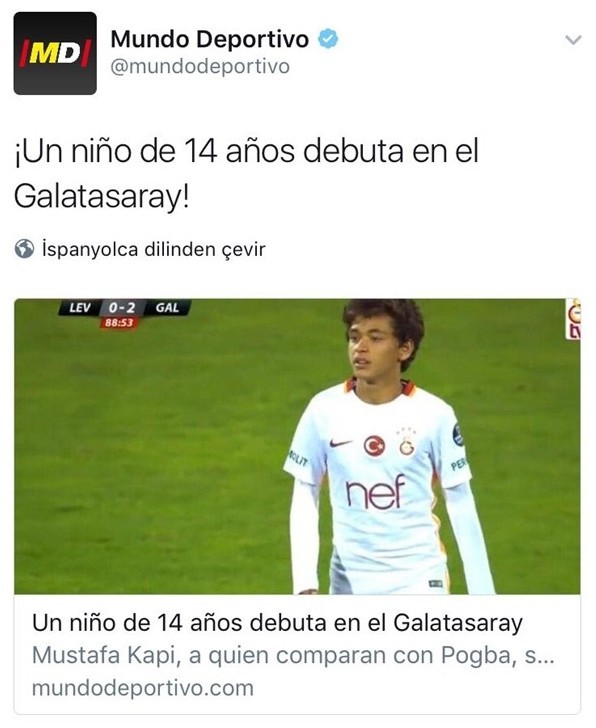Open the article preview image
The height and width of the screenshot is (728, 596).
[297, 446]
